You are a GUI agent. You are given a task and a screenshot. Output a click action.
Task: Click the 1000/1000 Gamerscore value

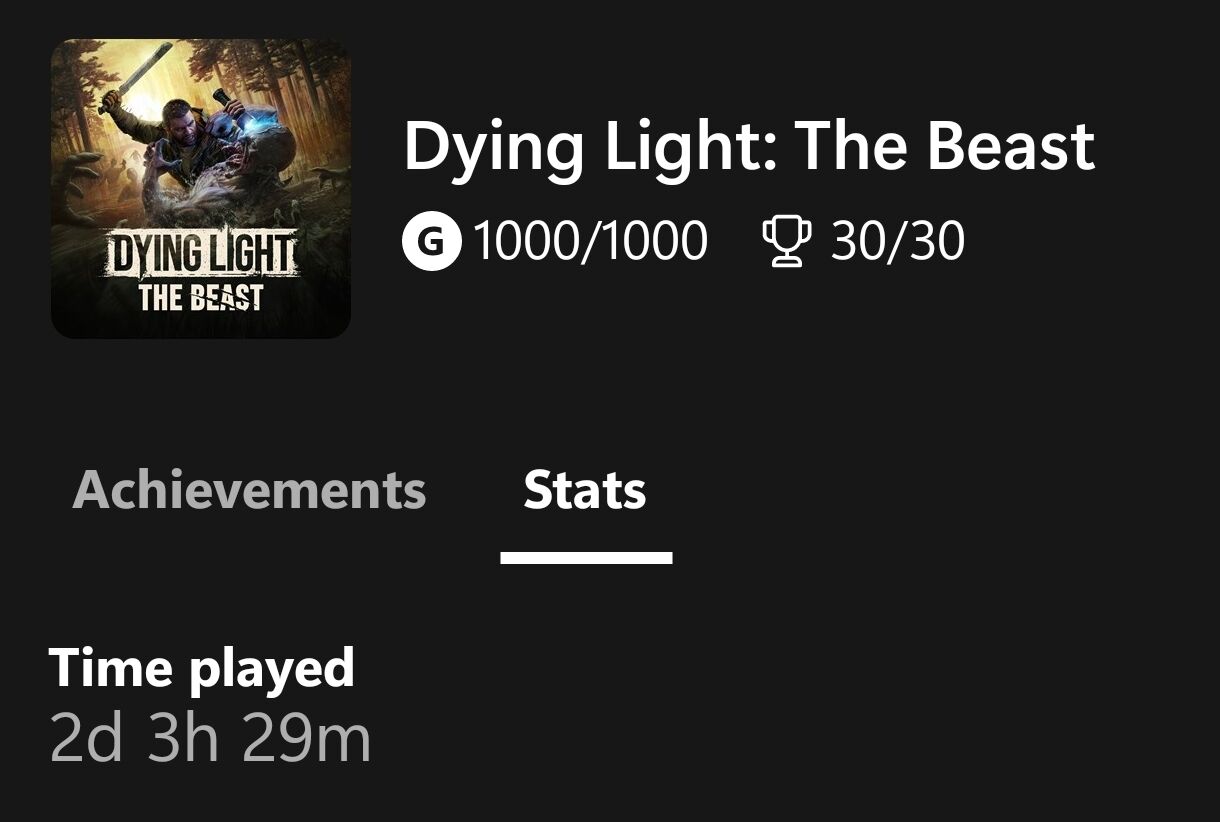(590, 242)
